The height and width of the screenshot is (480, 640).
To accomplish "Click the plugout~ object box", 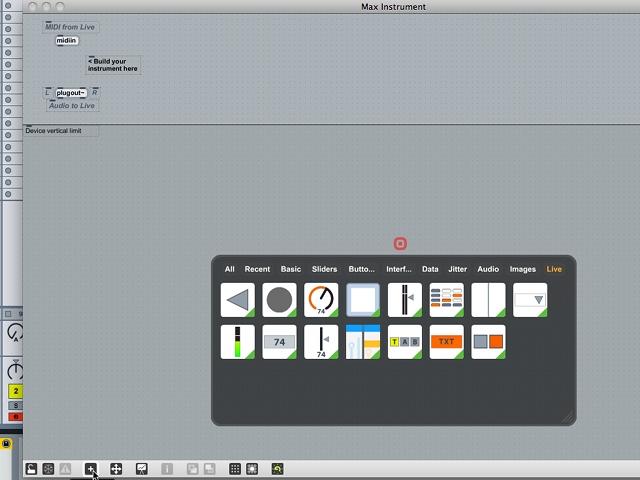I will [x=71, y=93].
